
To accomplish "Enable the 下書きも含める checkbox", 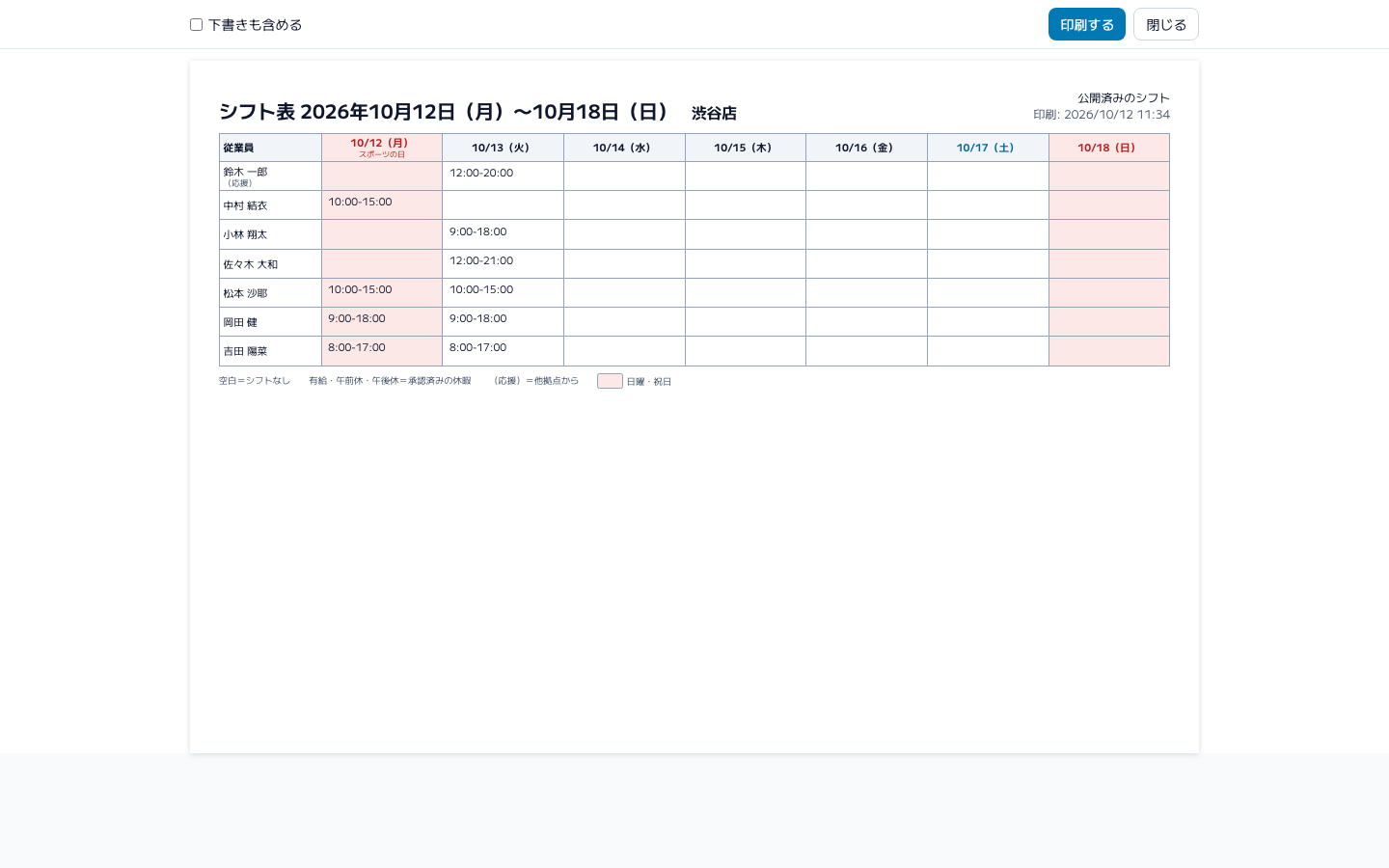I will pos(196,25).
